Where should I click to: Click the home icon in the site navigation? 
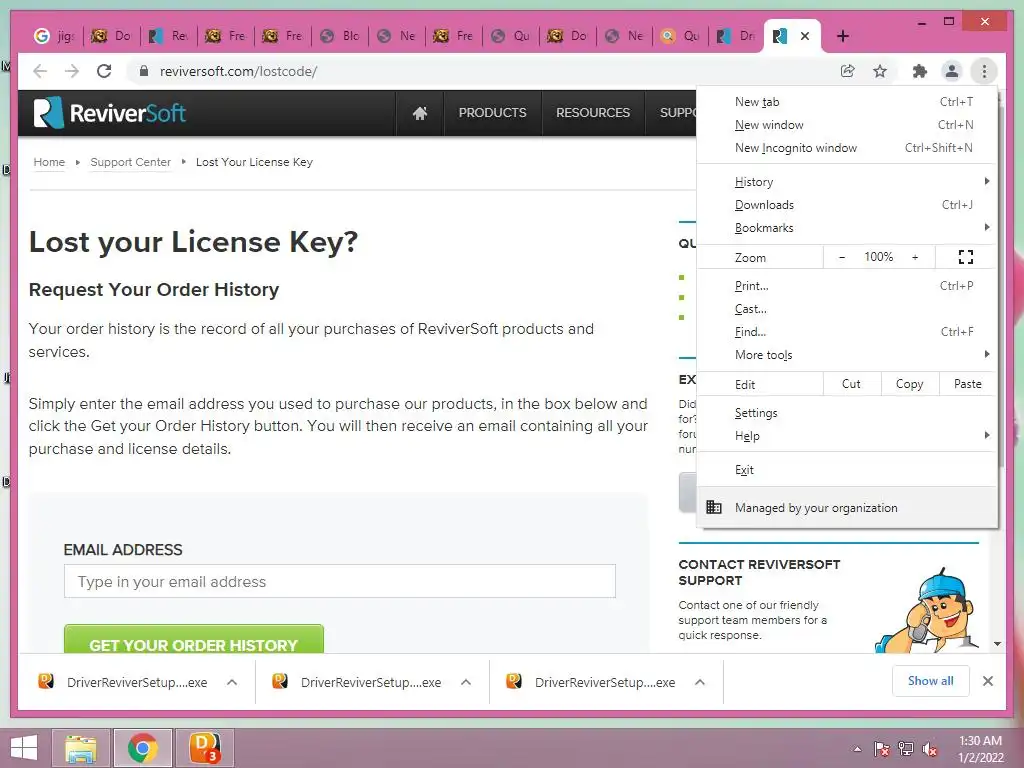(420, 113)
